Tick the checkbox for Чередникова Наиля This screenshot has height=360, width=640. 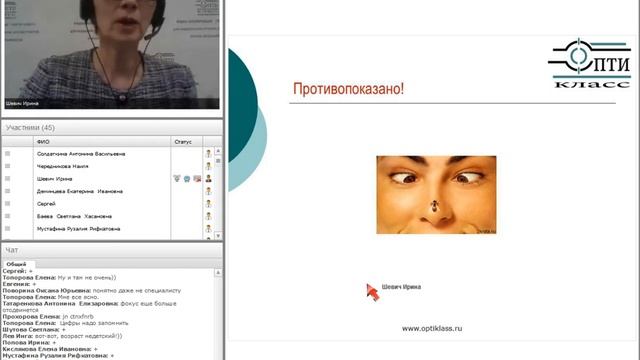pyautogui.click(x=7, y=166)
